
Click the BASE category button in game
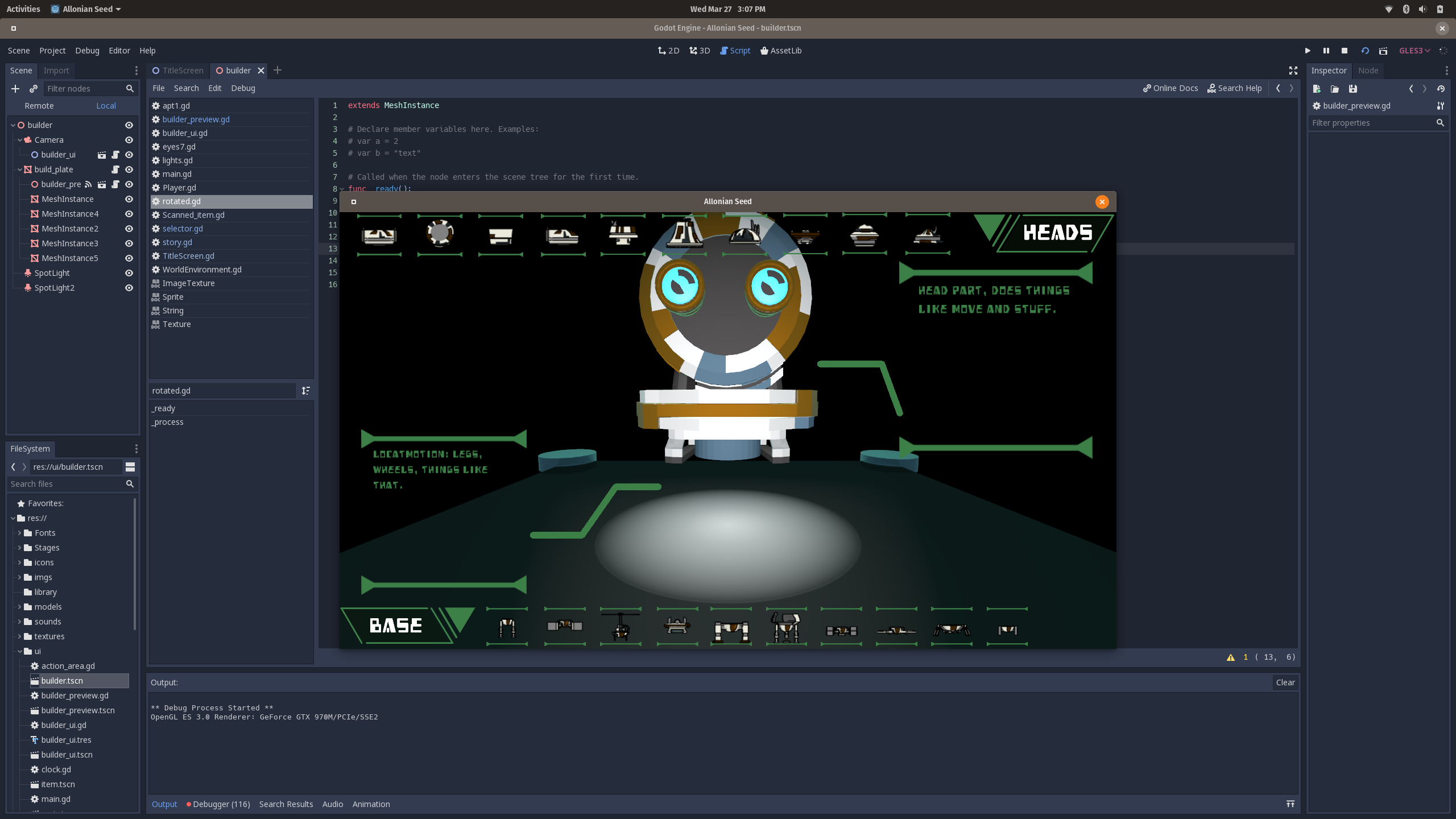click(x=396, y=626)
